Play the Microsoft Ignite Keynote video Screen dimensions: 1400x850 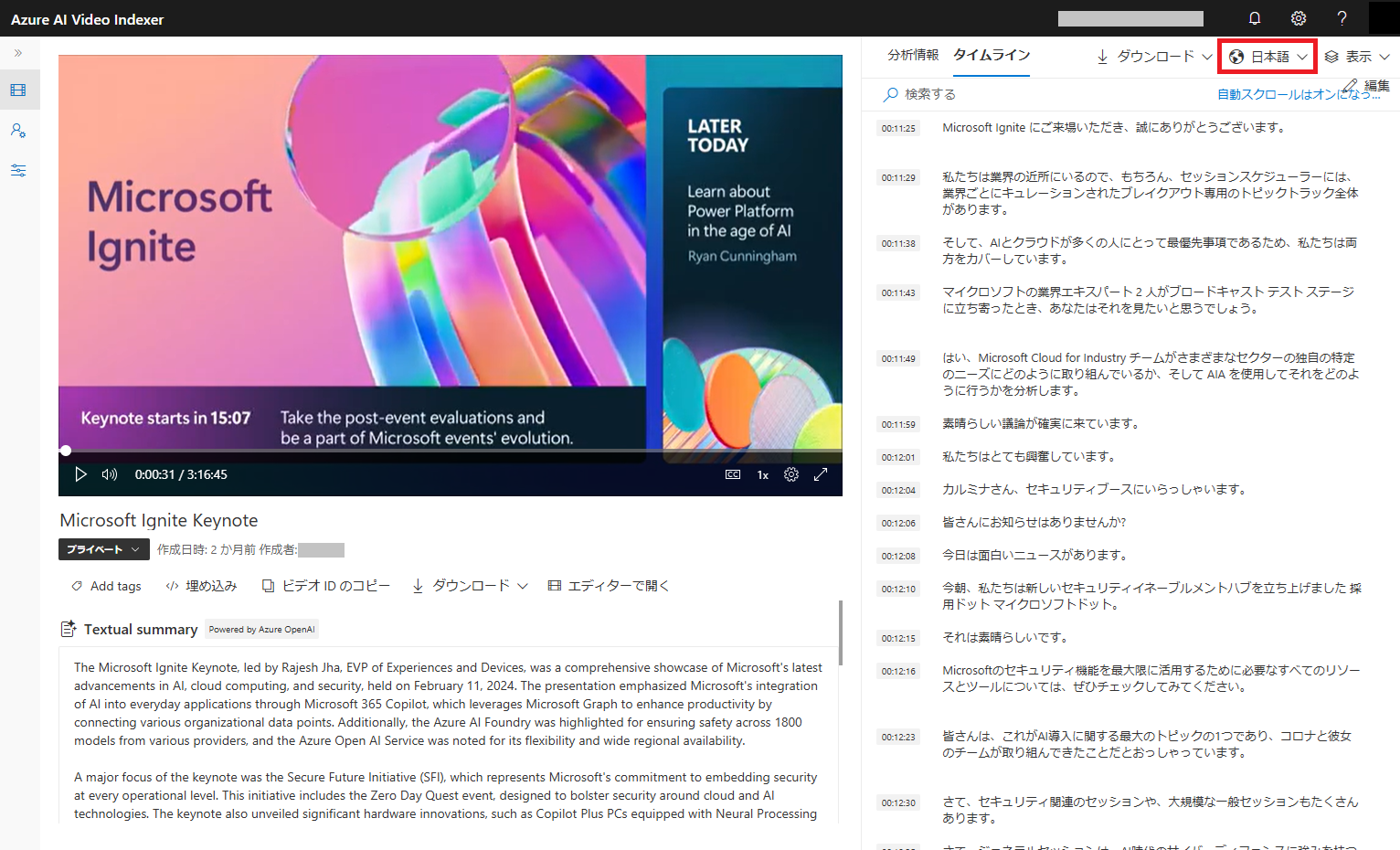[x=80, y=474]
